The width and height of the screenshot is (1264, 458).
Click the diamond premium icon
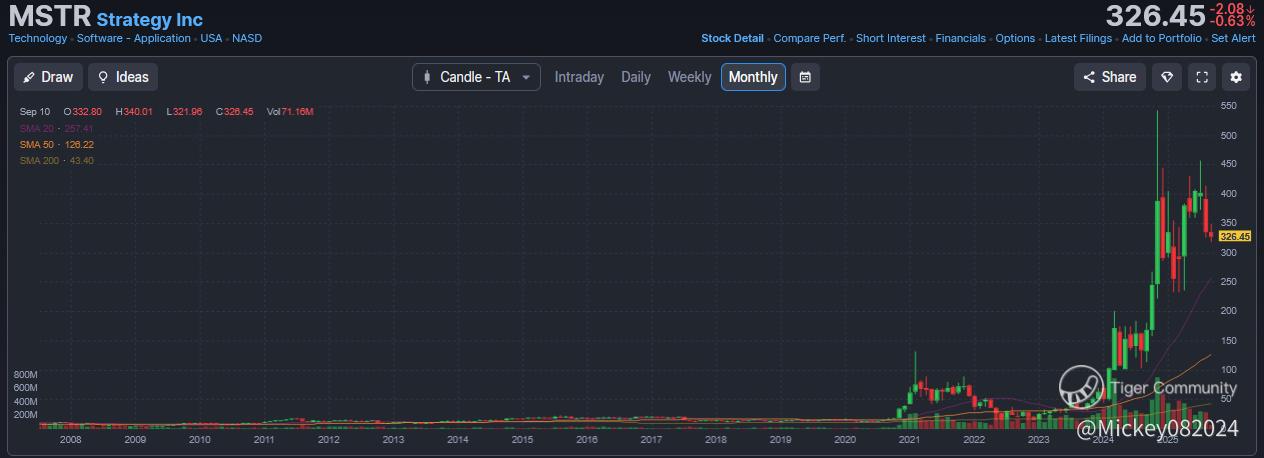tap(1166, 77)
